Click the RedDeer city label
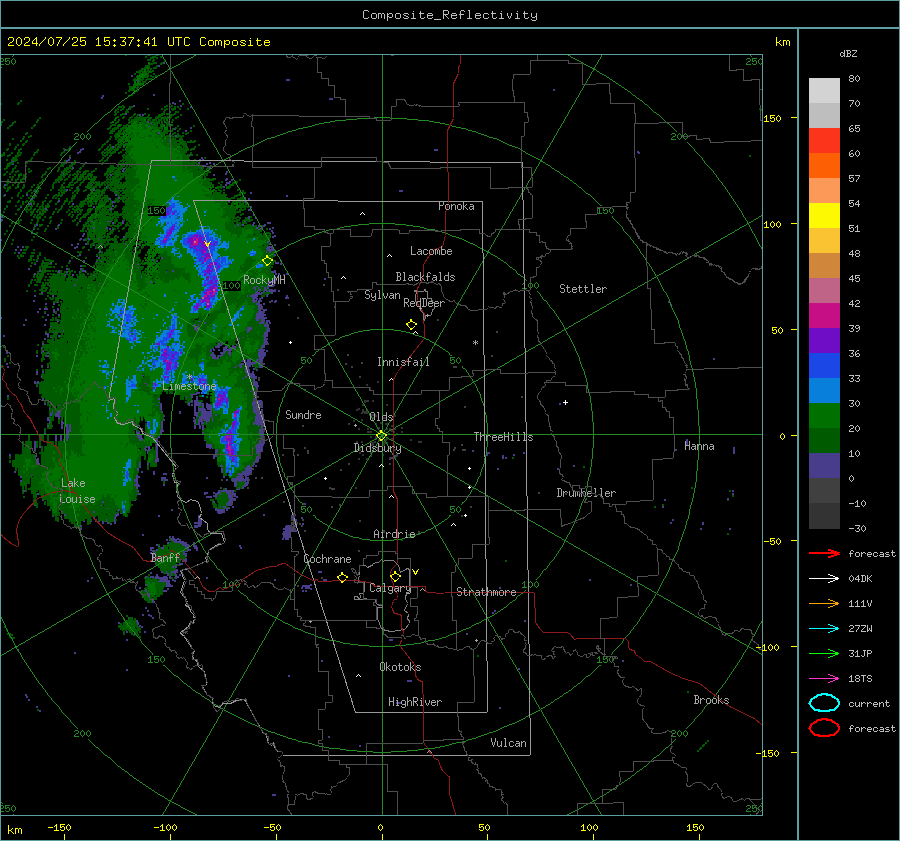Image resolution: width=900 pixels, height=841 pixels. pos(424,303)
